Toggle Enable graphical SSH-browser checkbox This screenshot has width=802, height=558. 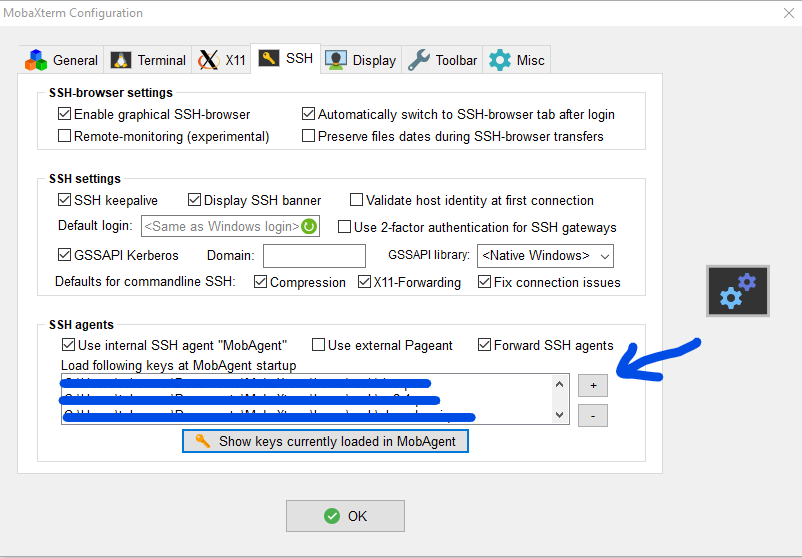[x=64, y=114]
